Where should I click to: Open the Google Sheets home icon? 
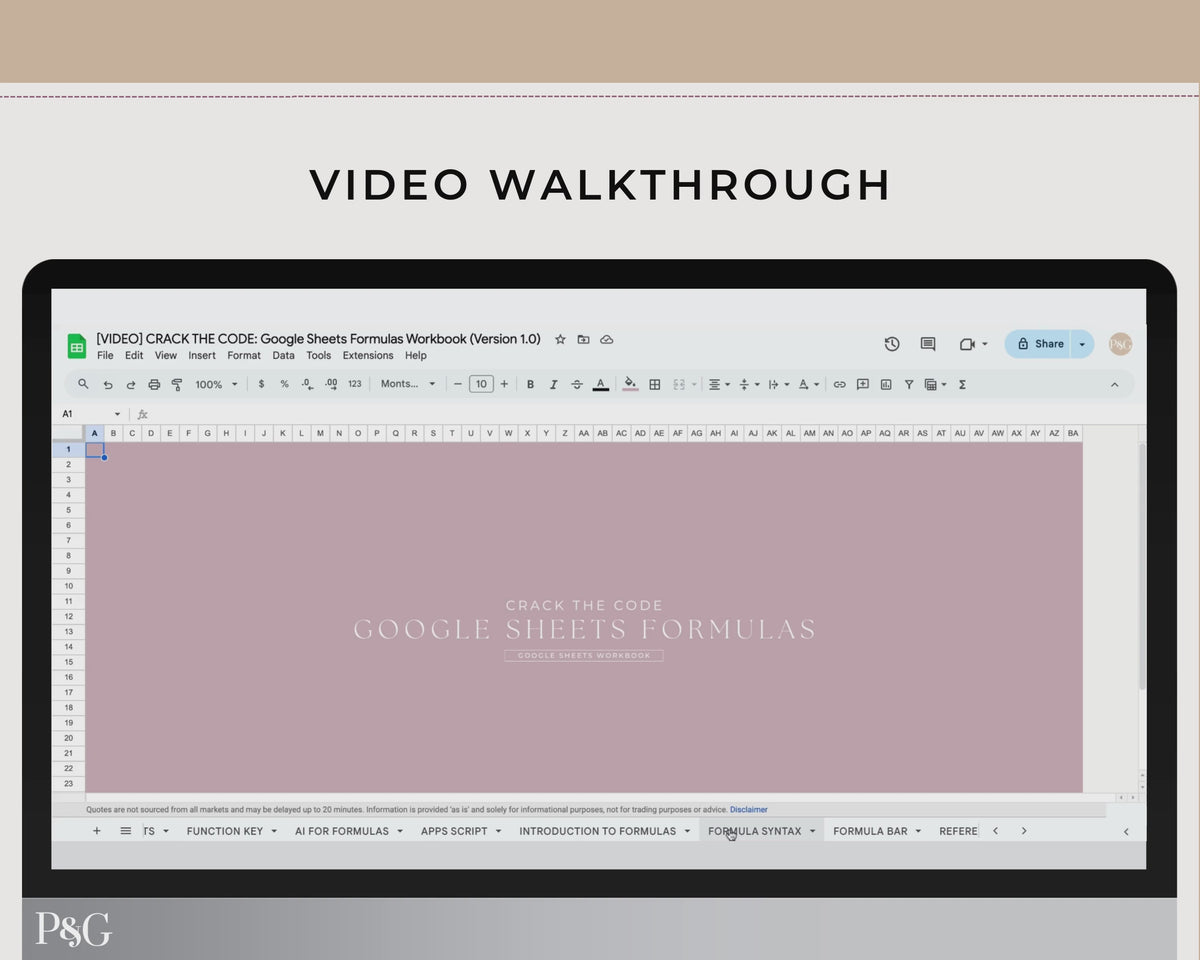[x=77, y=346]
